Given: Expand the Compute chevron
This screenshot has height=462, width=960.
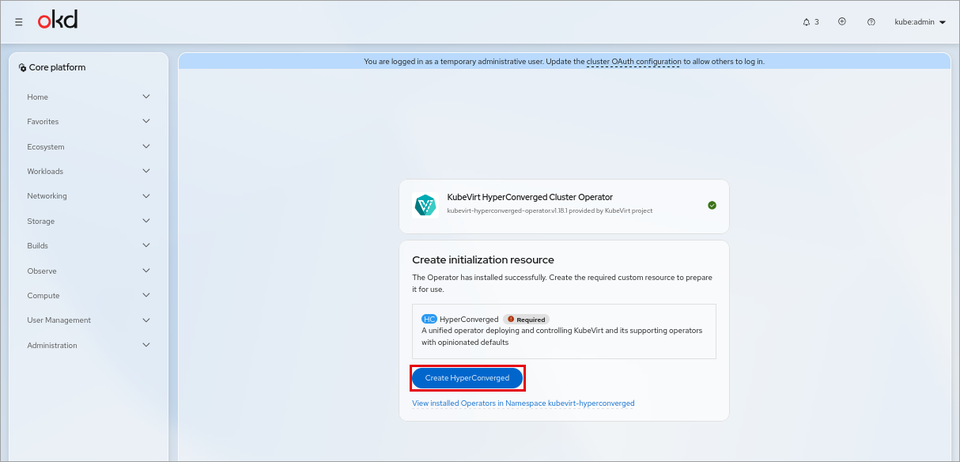Looking at the screenshot, I should pyautogui.click(x=146, y=295).
